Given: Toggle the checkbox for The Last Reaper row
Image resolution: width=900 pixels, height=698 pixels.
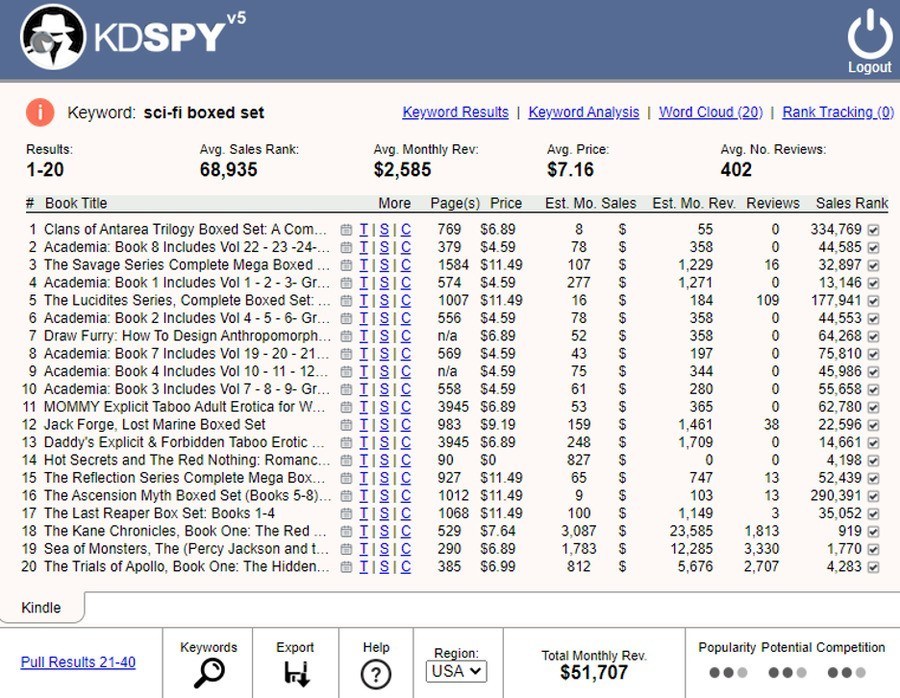Looking at the screenshot, I should click(x=874, y=513).
